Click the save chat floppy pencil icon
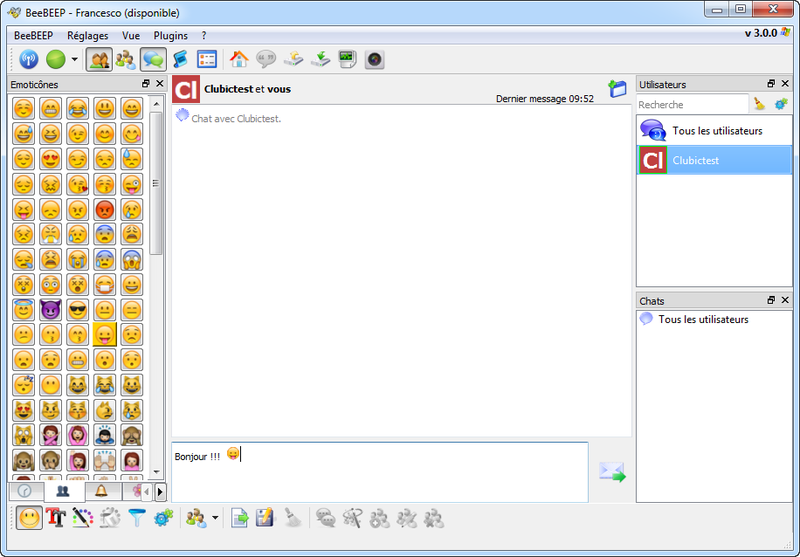The image size is (800, 557). 266,518
